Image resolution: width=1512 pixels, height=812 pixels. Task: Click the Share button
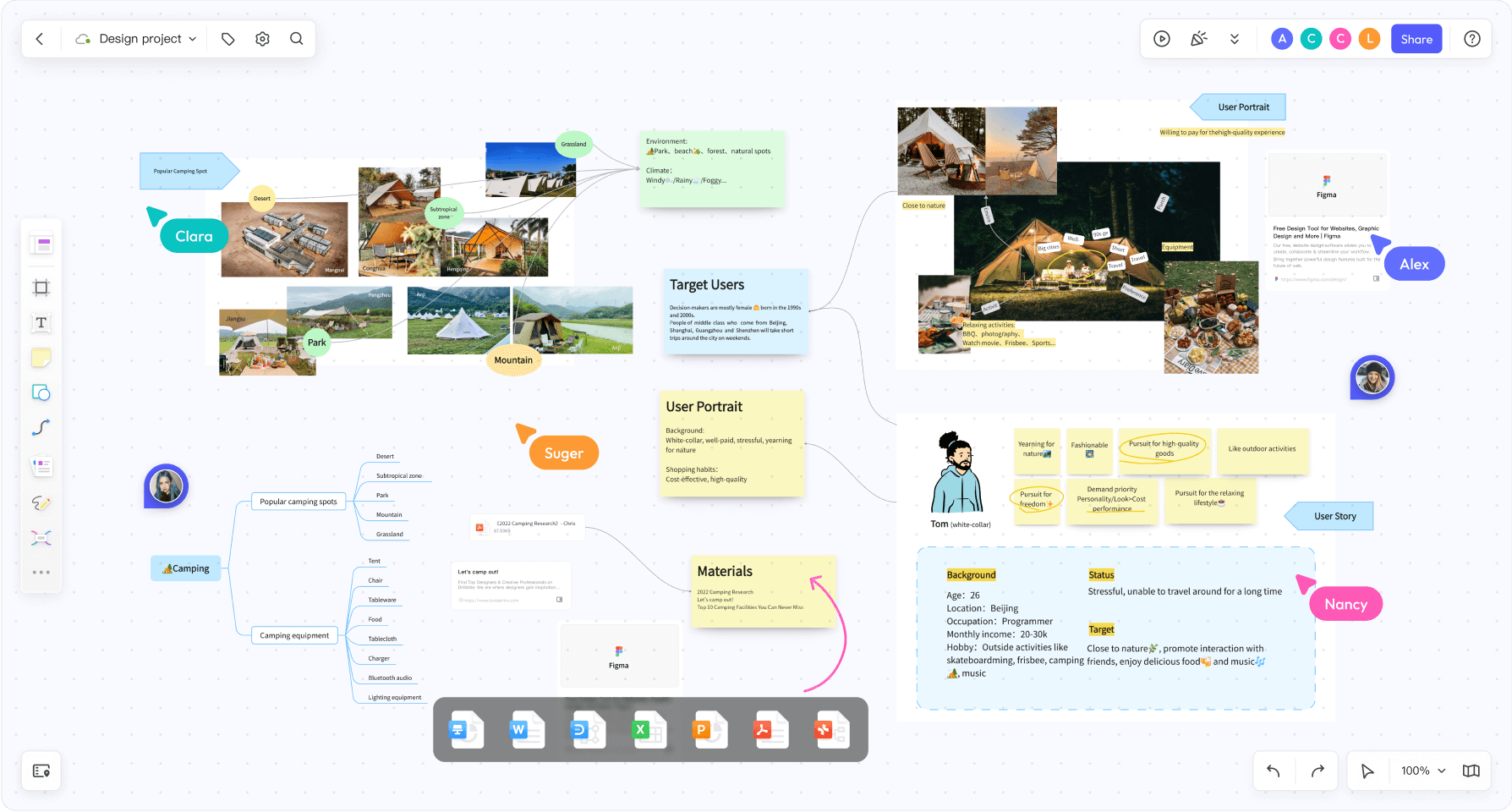pos(1416,38)
